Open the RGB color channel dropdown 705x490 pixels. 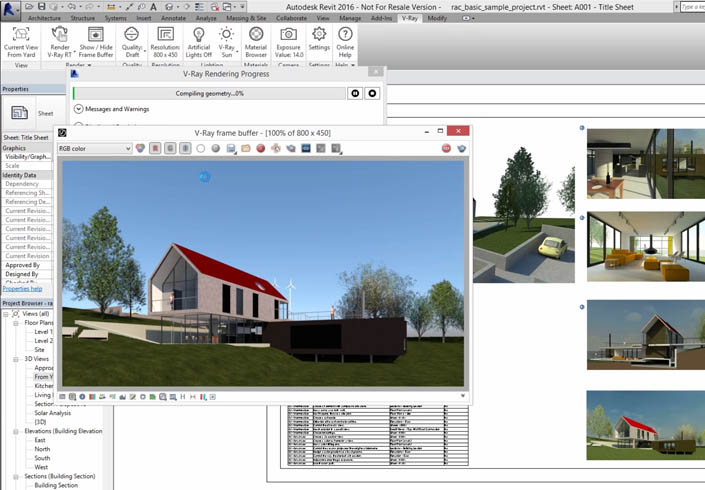[94, 148]
